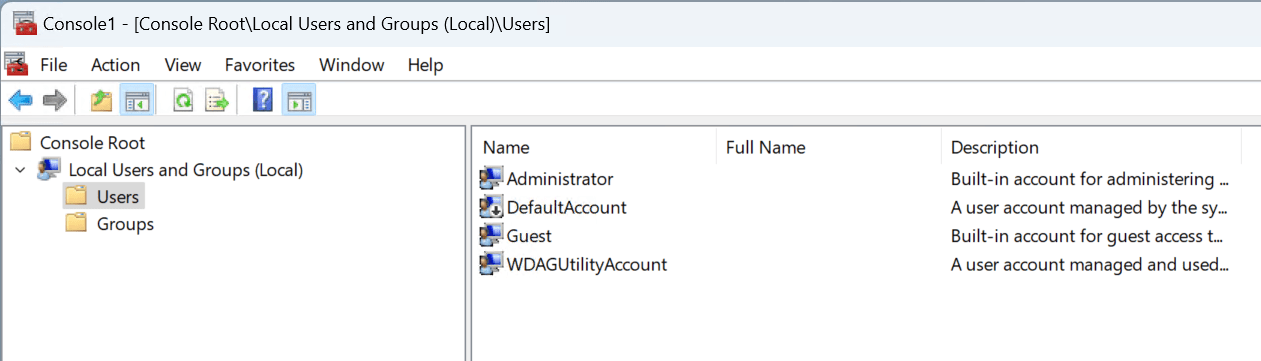Click the gray Forward arrow in toolbar

55,100
